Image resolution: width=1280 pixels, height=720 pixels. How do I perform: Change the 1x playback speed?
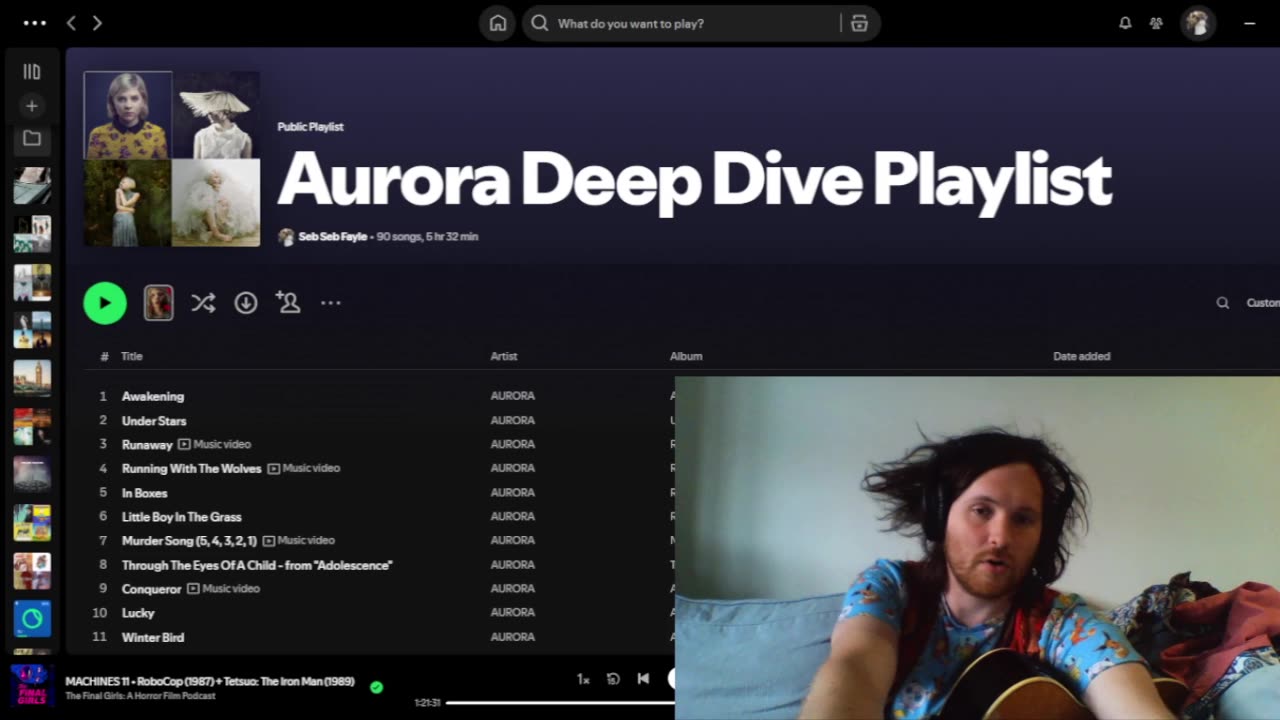click(x=583, y=679)
